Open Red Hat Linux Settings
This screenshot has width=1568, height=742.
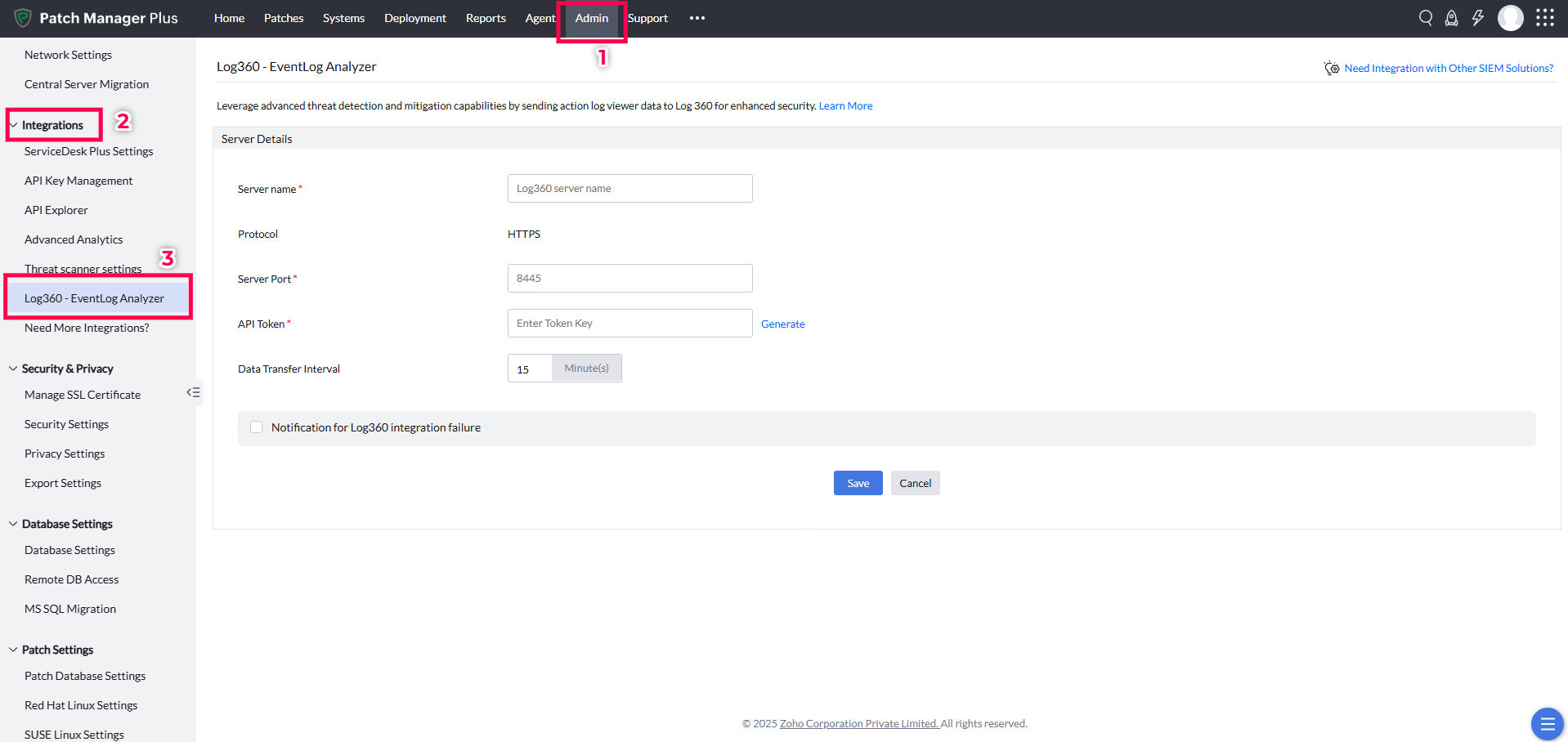point(81,705)
